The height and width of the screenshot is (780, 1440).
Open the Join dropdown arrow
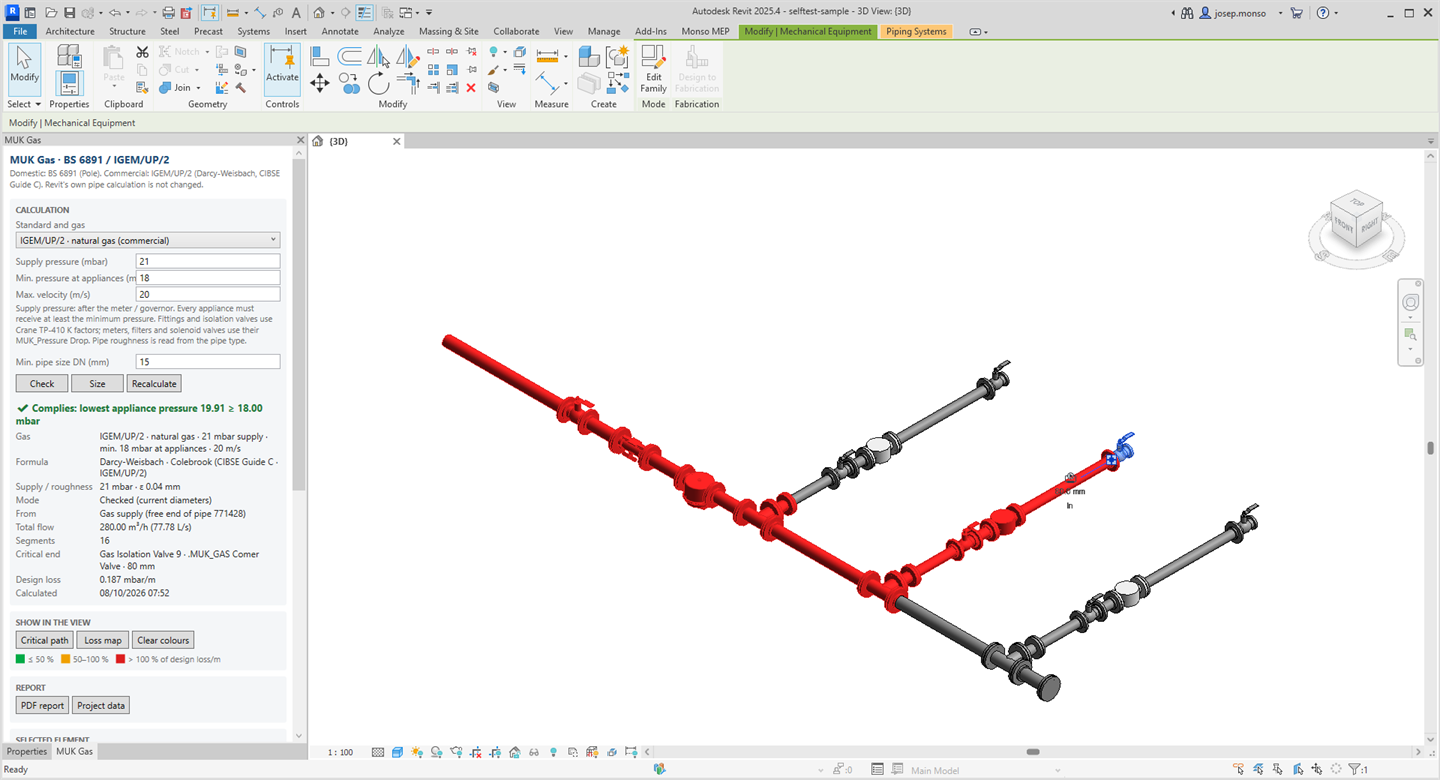(x=198, y=88)
